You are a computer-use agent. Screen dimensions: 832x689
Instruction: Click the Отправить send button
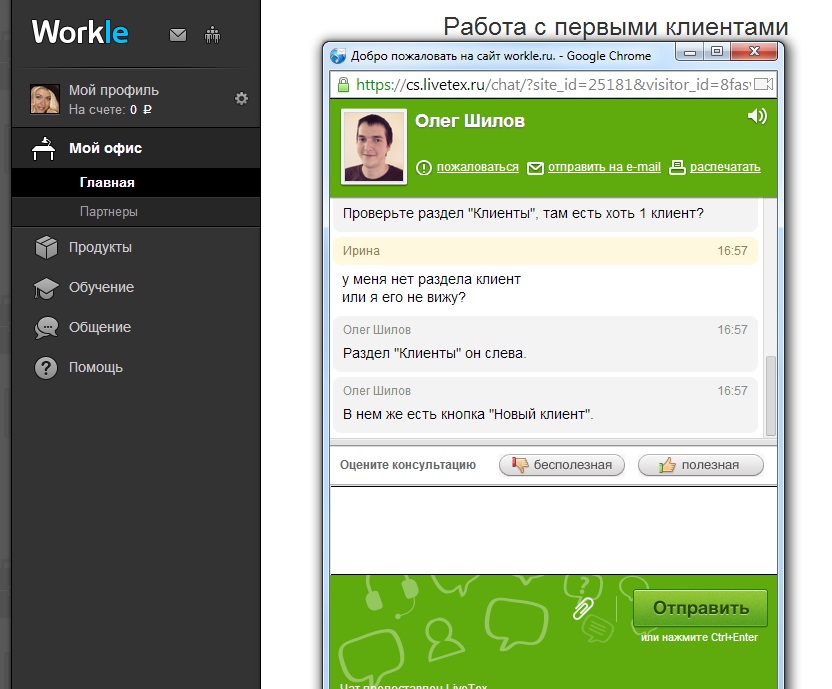click(700, 608)
